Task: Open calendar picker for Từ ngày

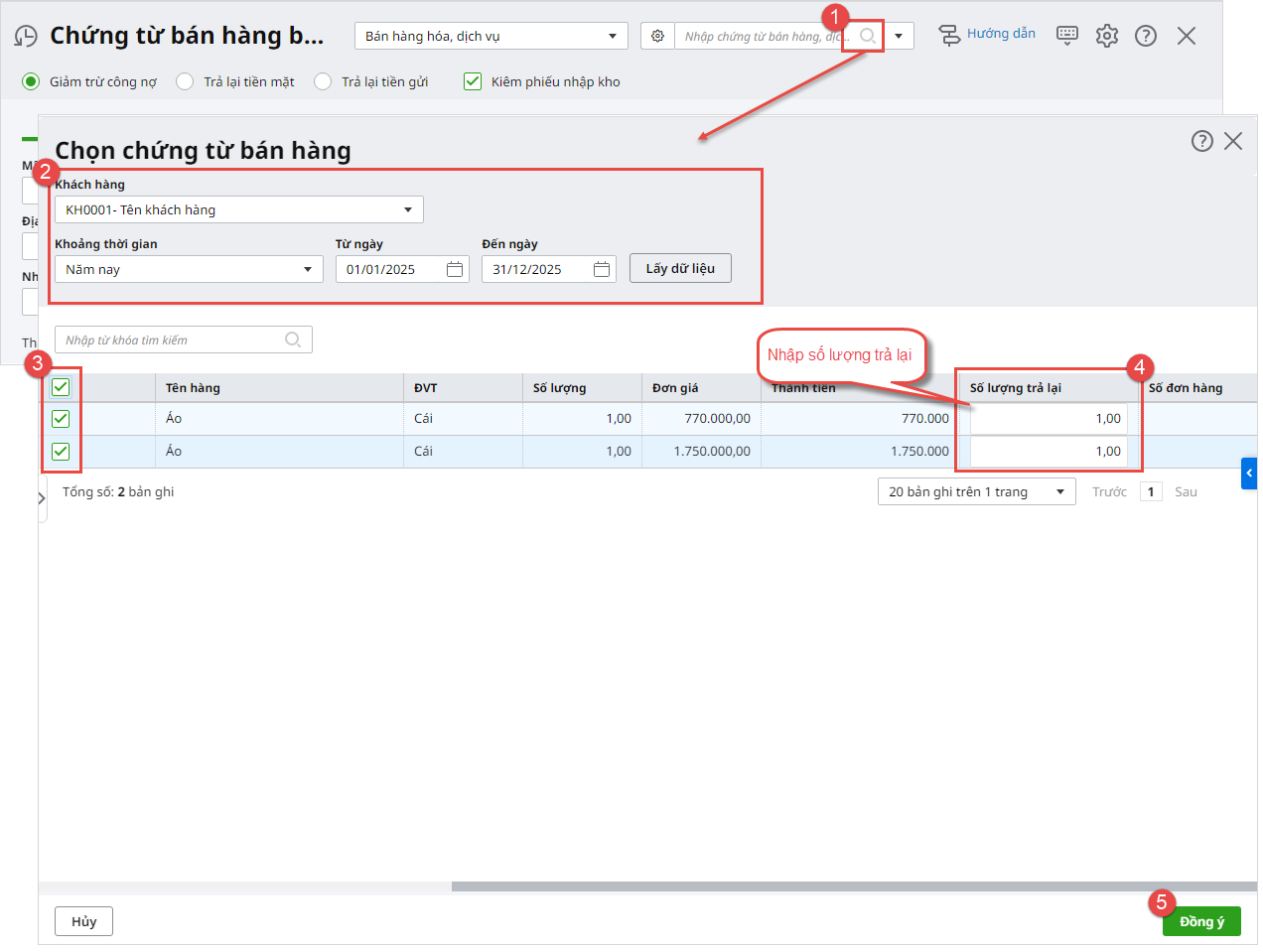Action: (x=455, y=269)
